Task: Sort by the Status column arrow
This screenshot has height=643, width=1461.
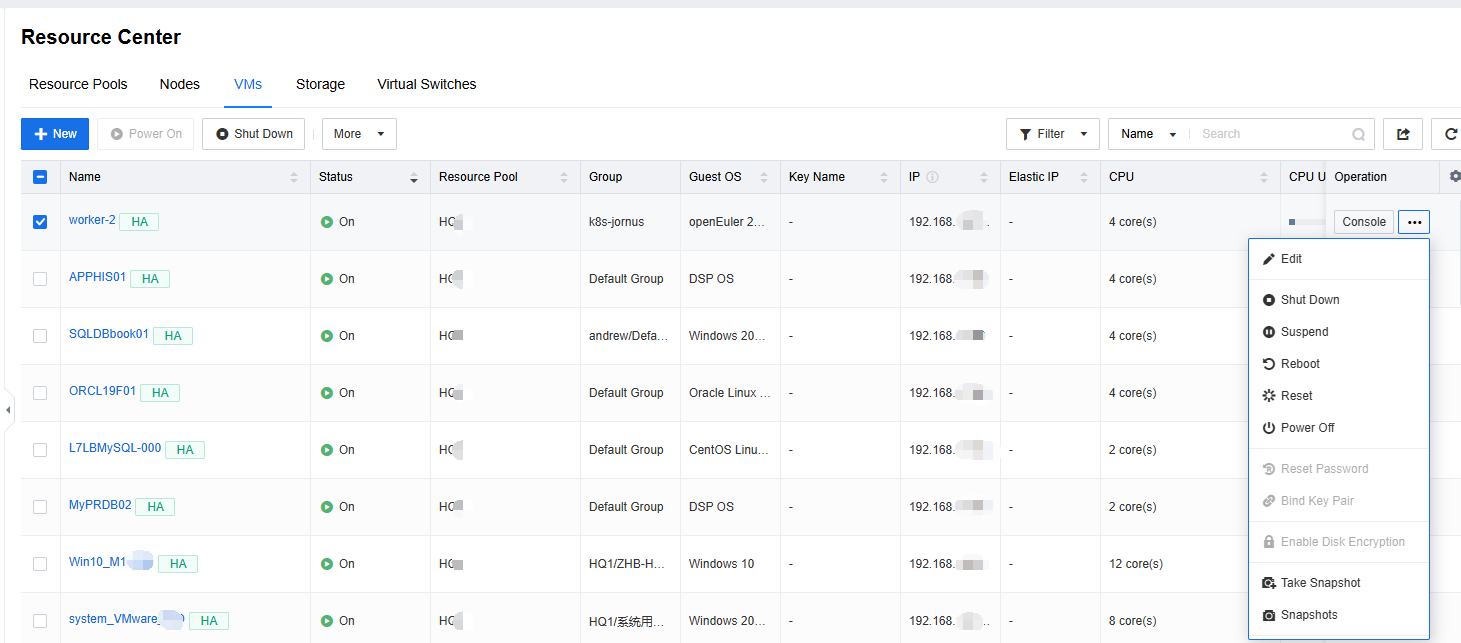Action: (414, 178)
